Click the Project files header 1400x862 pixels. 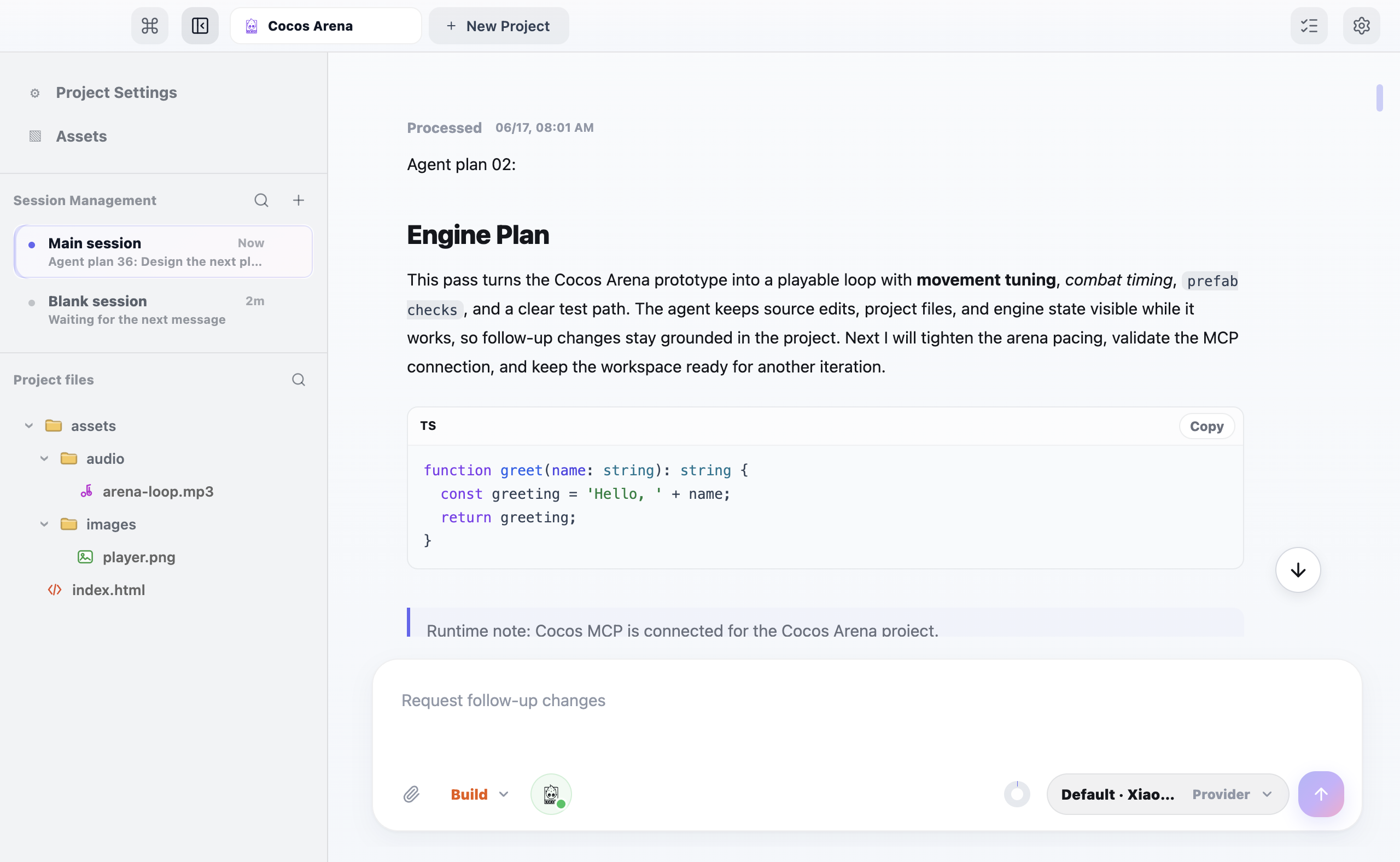(x=54, y=380)
